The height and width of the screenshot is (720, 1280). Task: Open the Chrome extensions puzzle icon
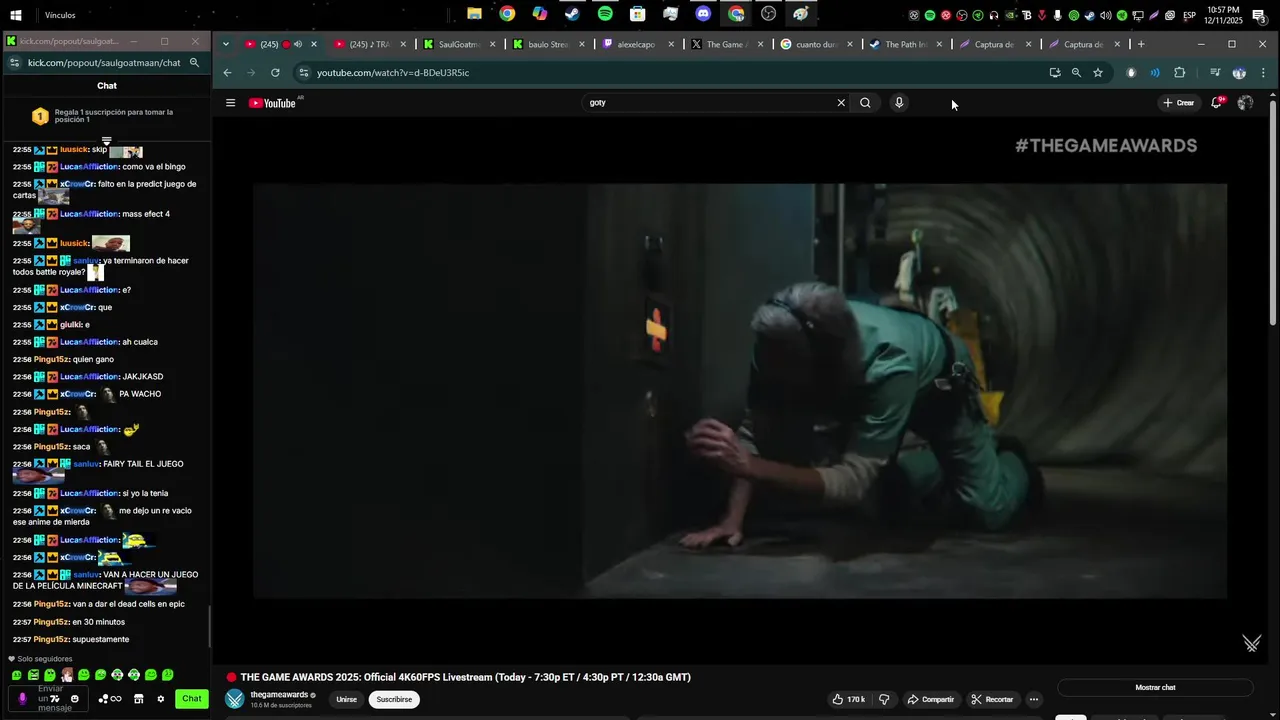tap(1179, 72)
